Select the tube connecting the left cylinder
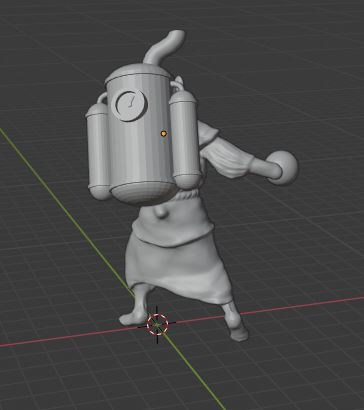Screen dimensions: 364x410 (x=102, y=98)
